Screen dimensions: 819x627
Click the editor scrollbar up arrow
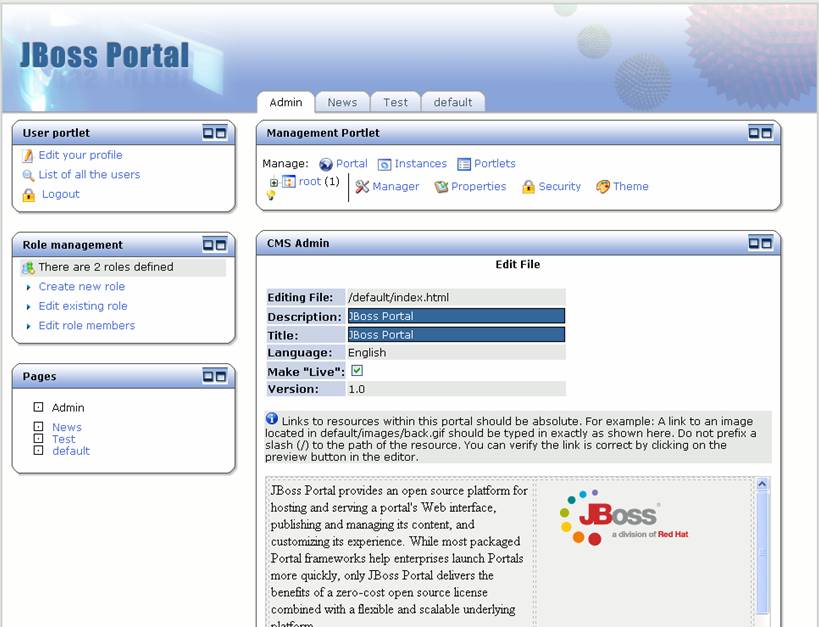762,484
